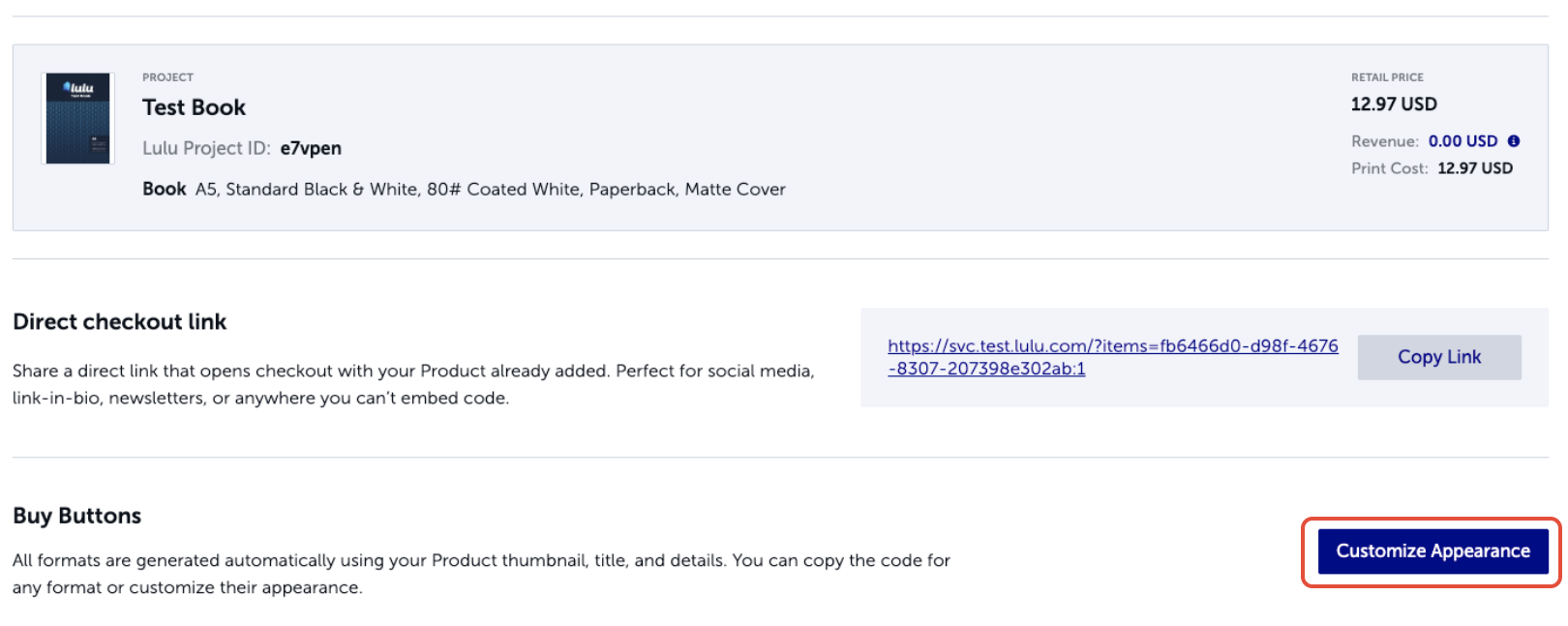Screen dimensions: 1568x626
Task: Click the Buy Buttons heading
Action: (x=76, y=516)
